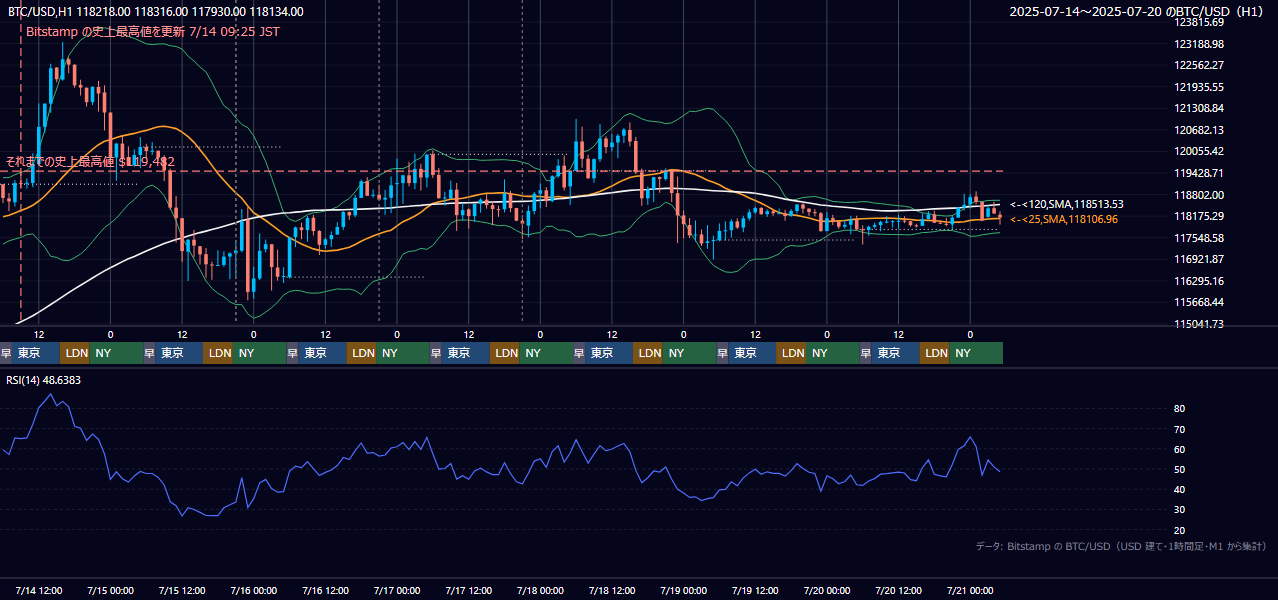Click the BTC/USD,H1 OHLC header text
The height and width of the screenshot is (600, 1278).
point(156,12)
